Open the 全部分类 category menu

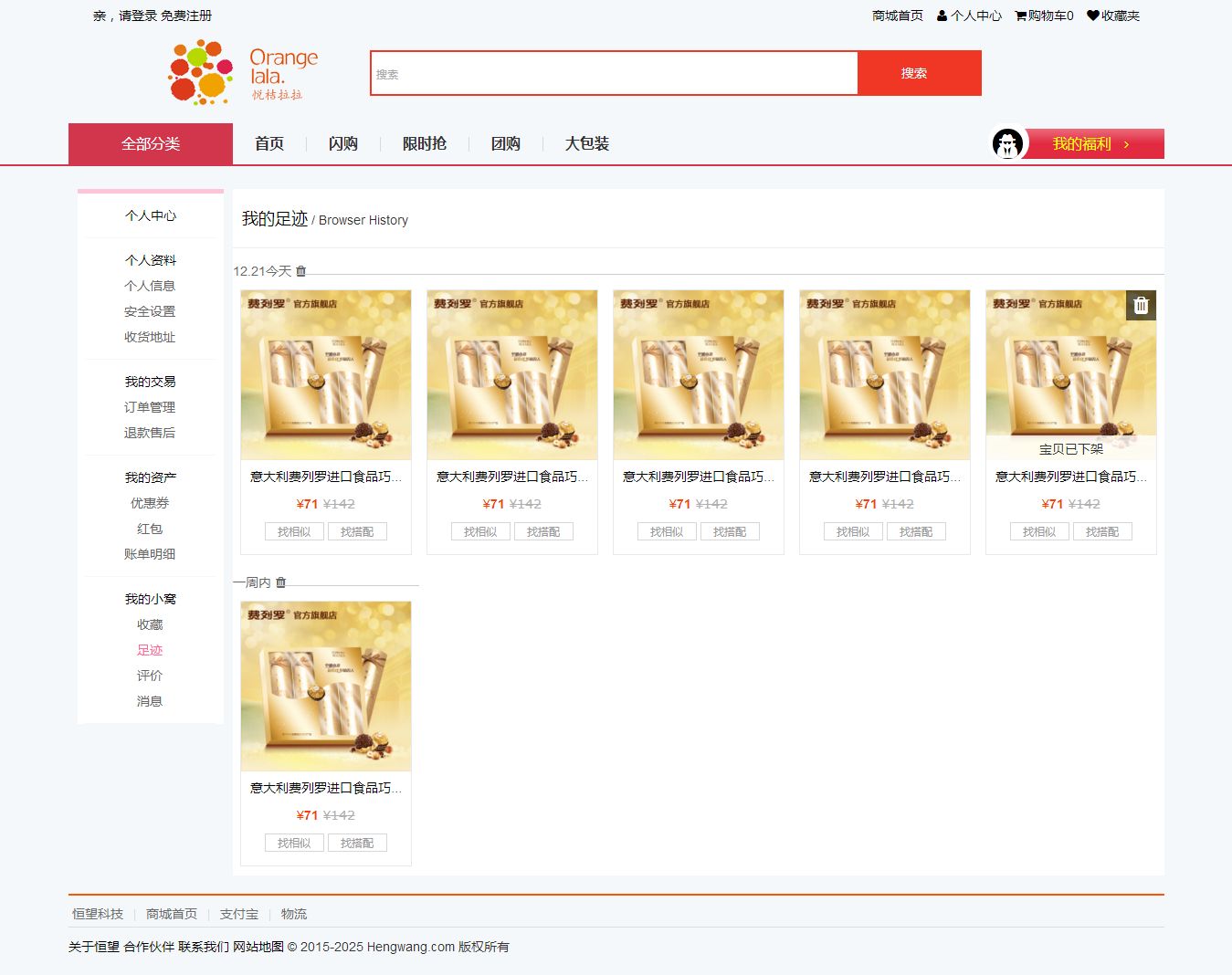coord(151,143)
